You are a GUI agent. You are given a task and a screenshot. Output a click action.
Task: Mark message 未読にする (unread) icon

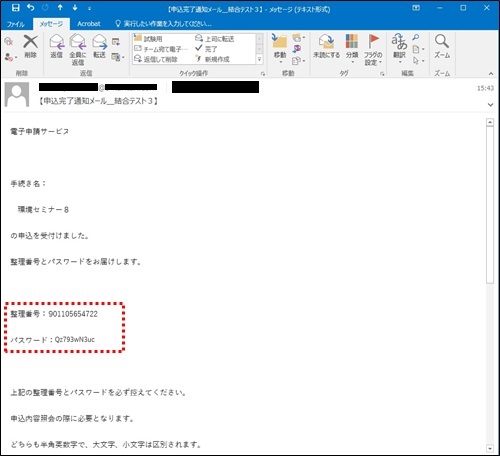(326, 41)
